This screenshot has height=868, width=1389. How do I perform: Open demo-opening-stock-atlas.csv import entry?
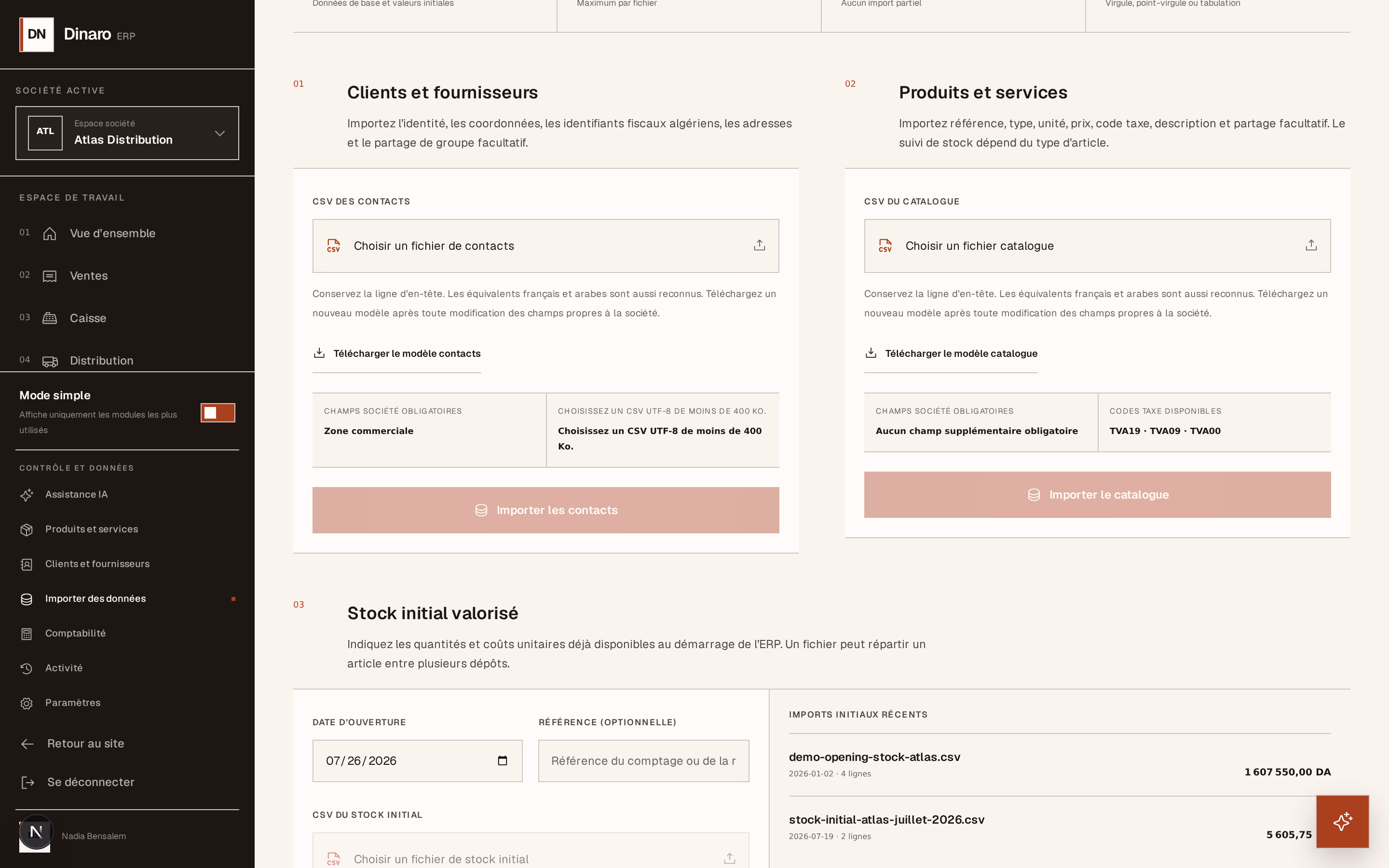(x=1060, y=765)
